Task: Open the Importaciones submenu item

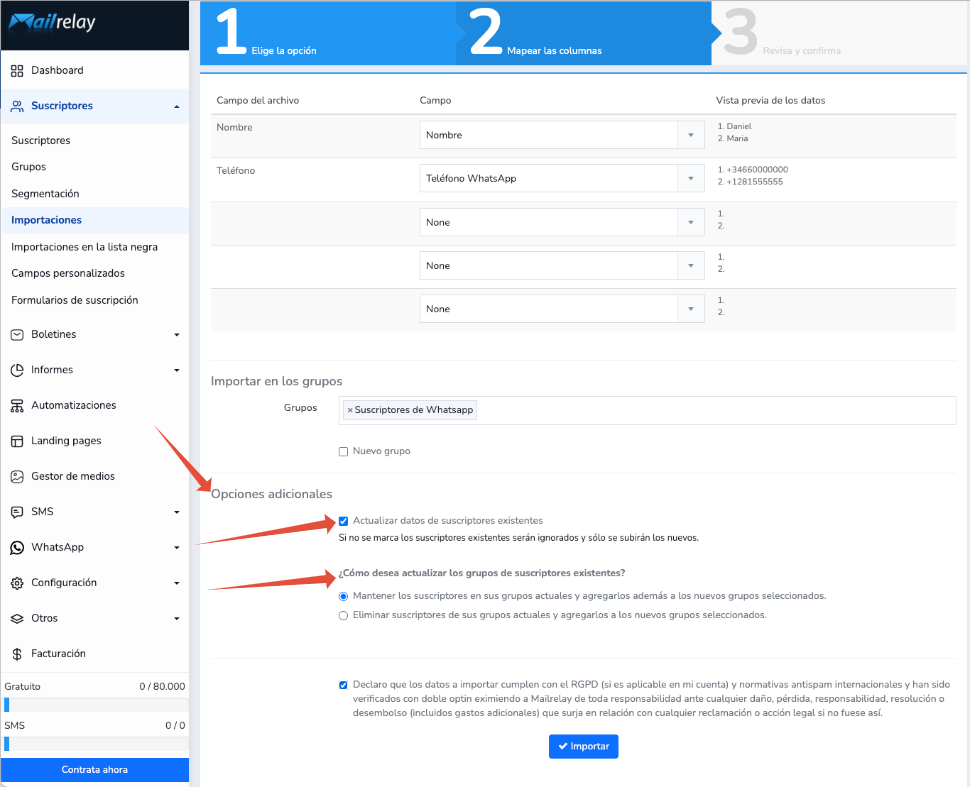Action: point(95,220)
